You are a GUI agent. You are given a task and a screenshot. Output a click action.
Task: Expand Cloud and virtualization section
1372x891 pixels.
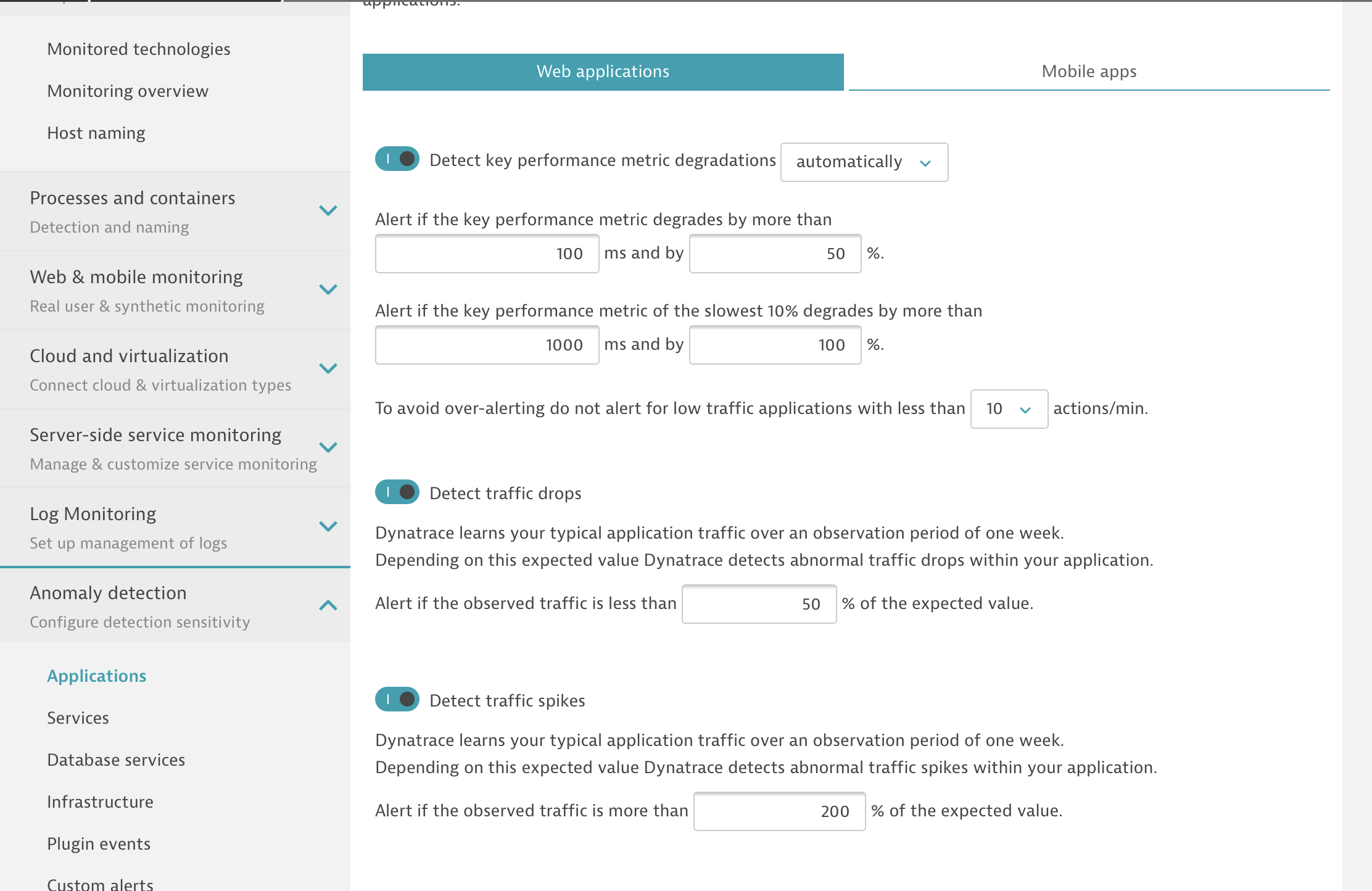[175, 369]
